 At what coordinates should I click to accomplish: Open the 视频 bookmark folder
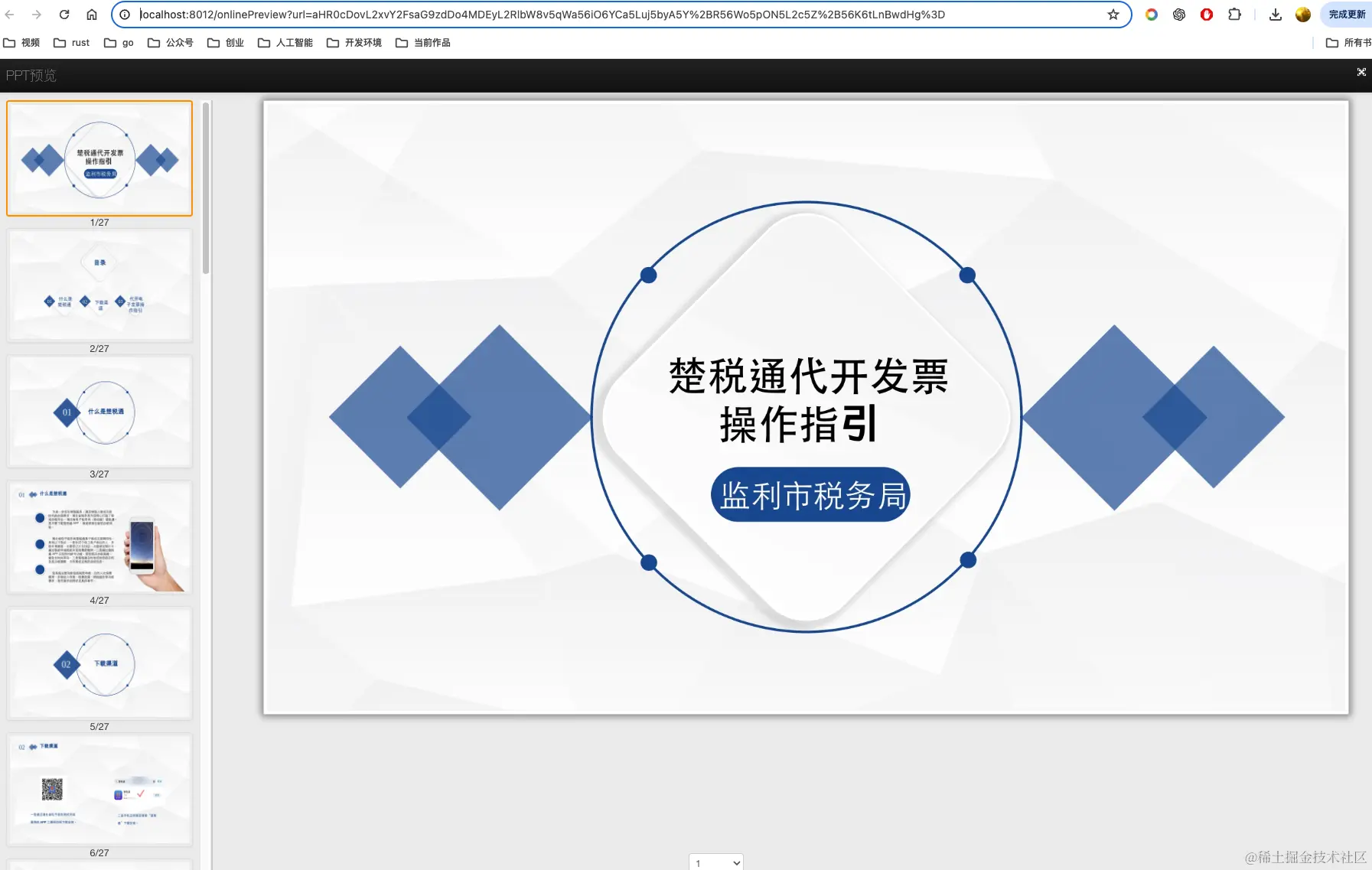(21, 43)
